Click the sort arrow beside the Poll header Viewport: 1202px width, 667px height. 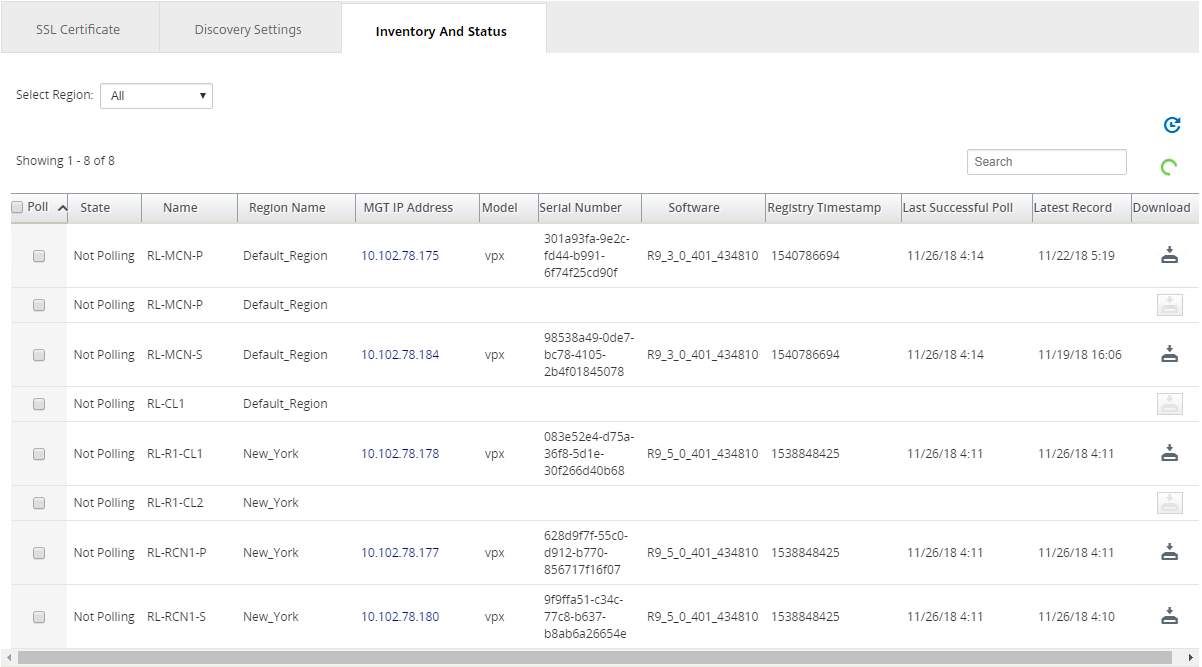[x=62, y=208]
